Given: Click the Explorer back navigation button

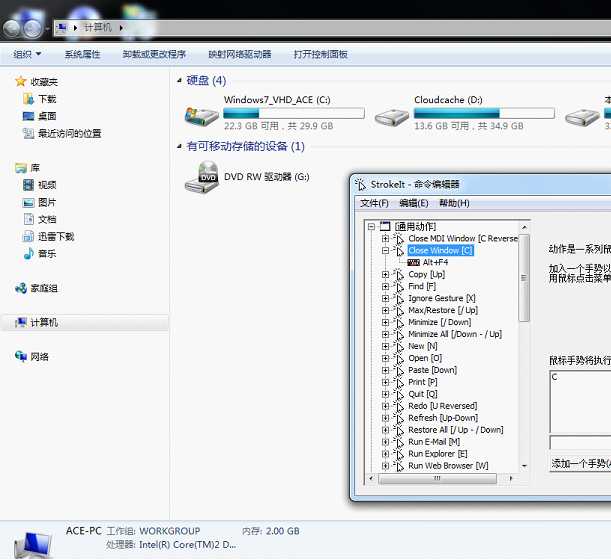Looking at the screenshot, I should (11, 28).
